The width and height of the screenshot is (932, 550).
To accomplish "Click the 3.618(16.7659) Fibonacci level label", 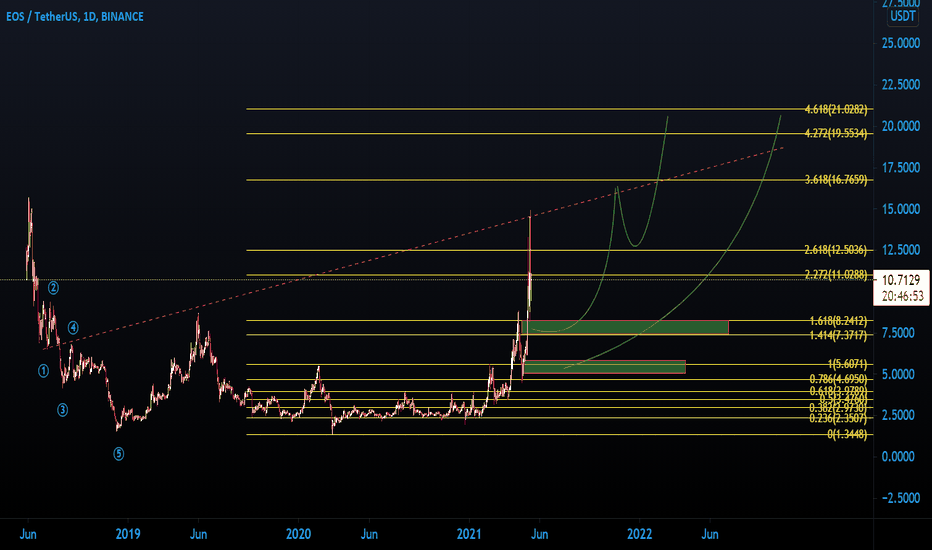I will pyautogui.click(x=836, y=180).
